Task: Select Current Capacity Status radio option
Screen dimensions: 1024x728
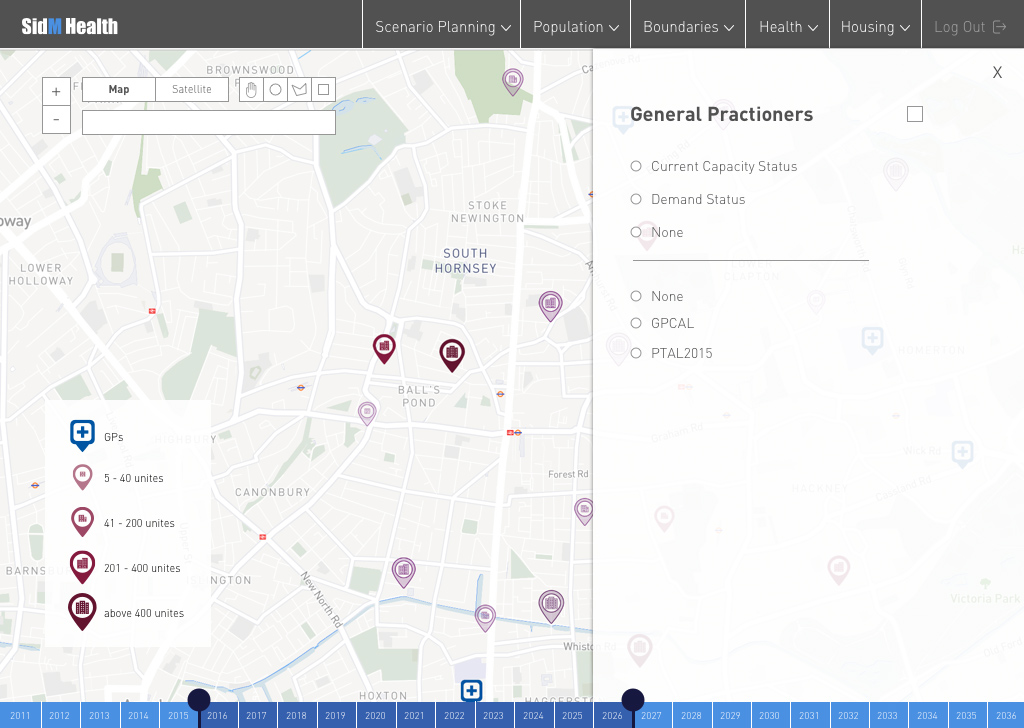Action: pos(636,166)
